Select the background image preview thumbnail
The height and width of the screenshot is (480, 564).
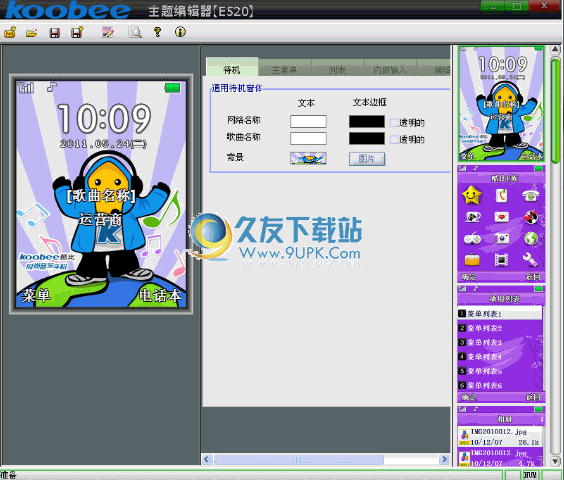click(x=308, y=158)
